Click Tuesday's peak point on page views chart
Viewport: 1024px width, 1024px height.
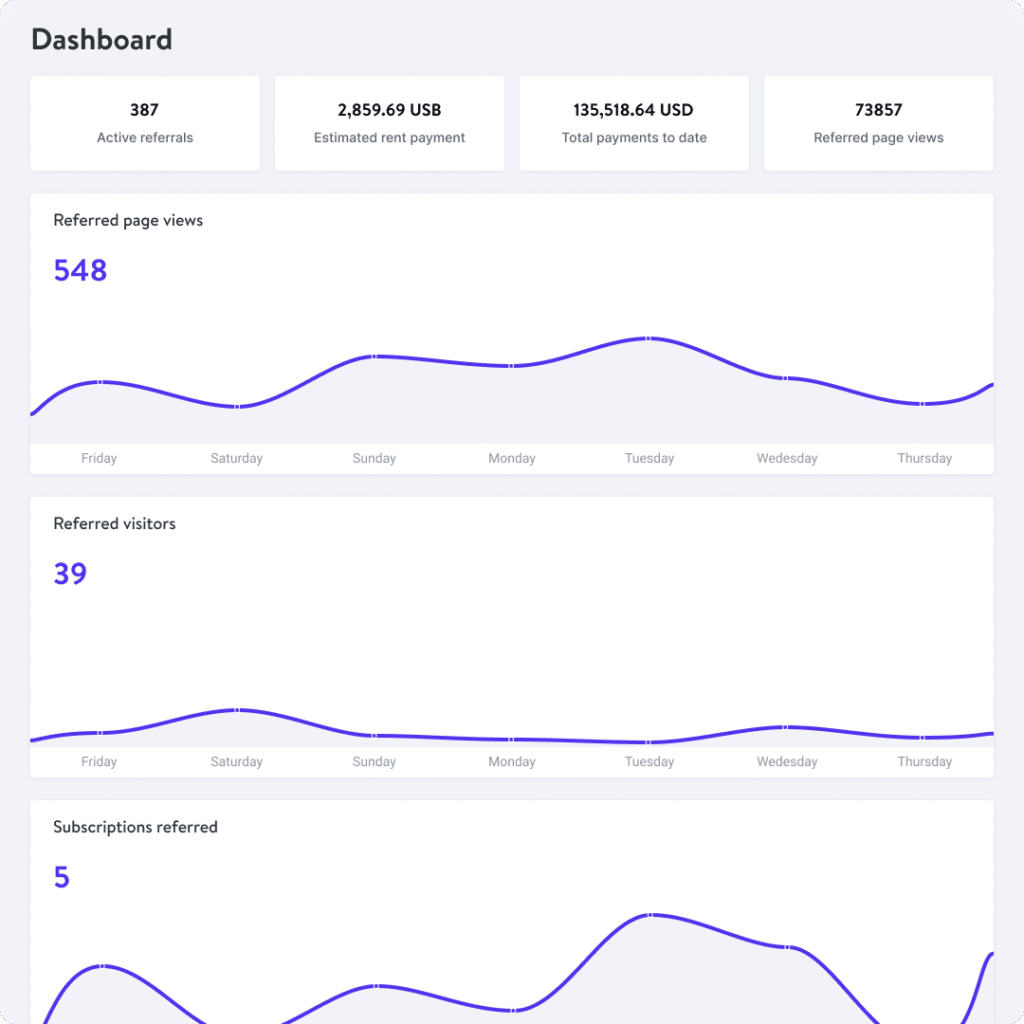[649, 339]
